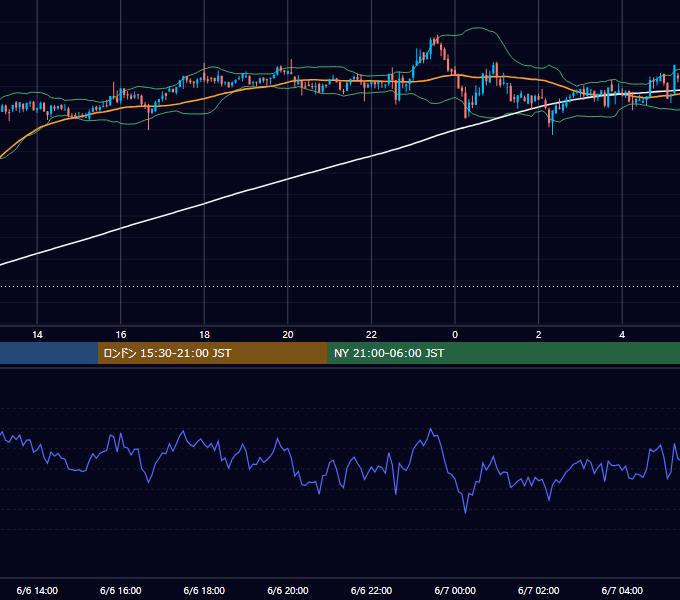The height and width of the screenshot is (600, 680).
Task: Click the '14' hour label on the price chart axis
Action: [37, 335]
